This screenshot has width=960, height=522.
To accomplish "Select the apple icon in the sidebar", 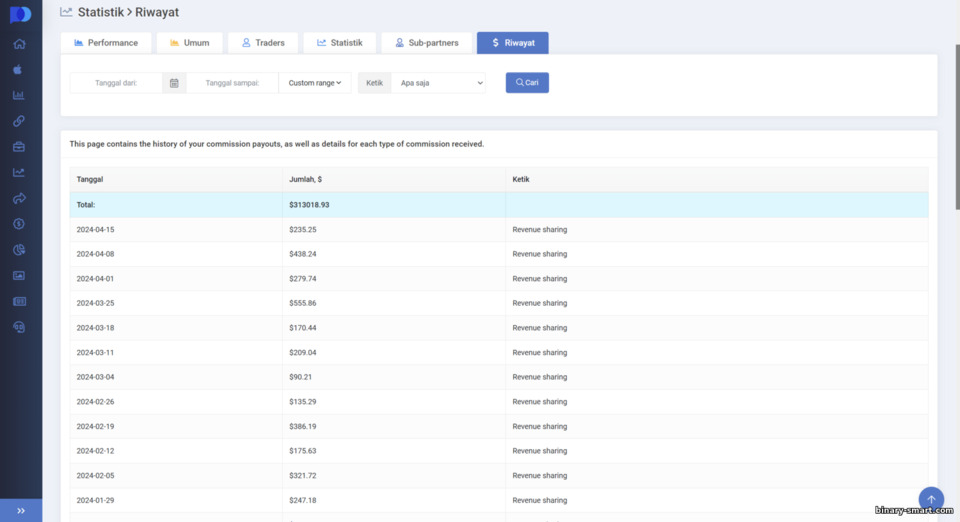I will click(x=18, y=69).
